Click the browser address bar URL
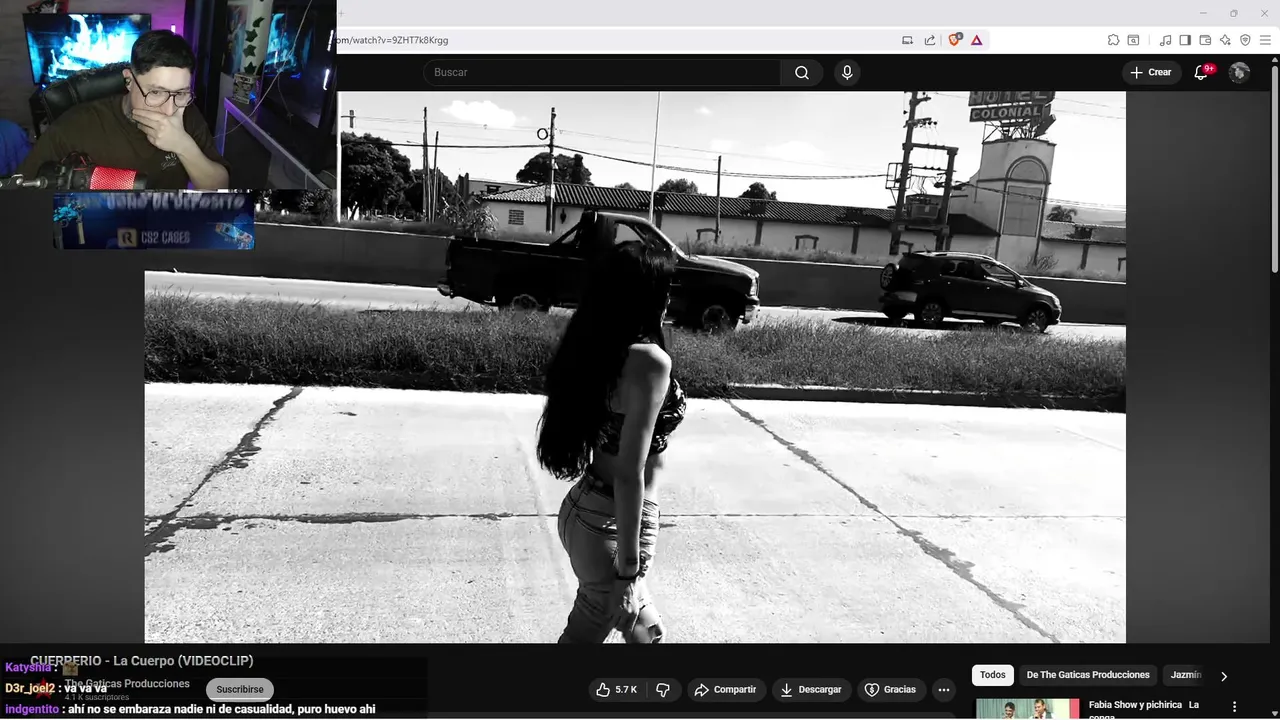This screenshot has height=720, width=1280. (393, 40)
